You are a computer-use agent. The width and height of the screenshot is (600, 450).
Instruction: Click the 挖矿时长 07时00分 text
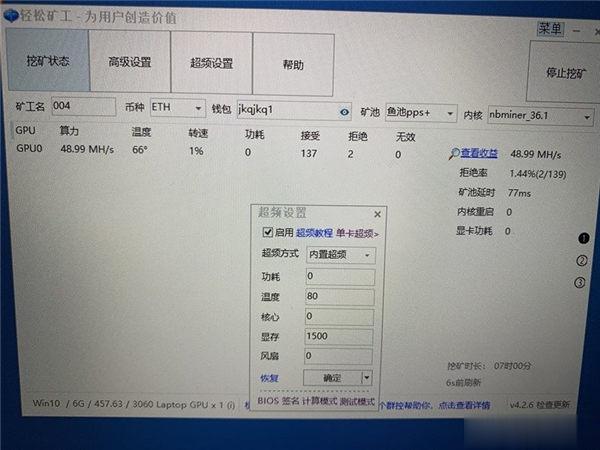click(x=489, y=366)
